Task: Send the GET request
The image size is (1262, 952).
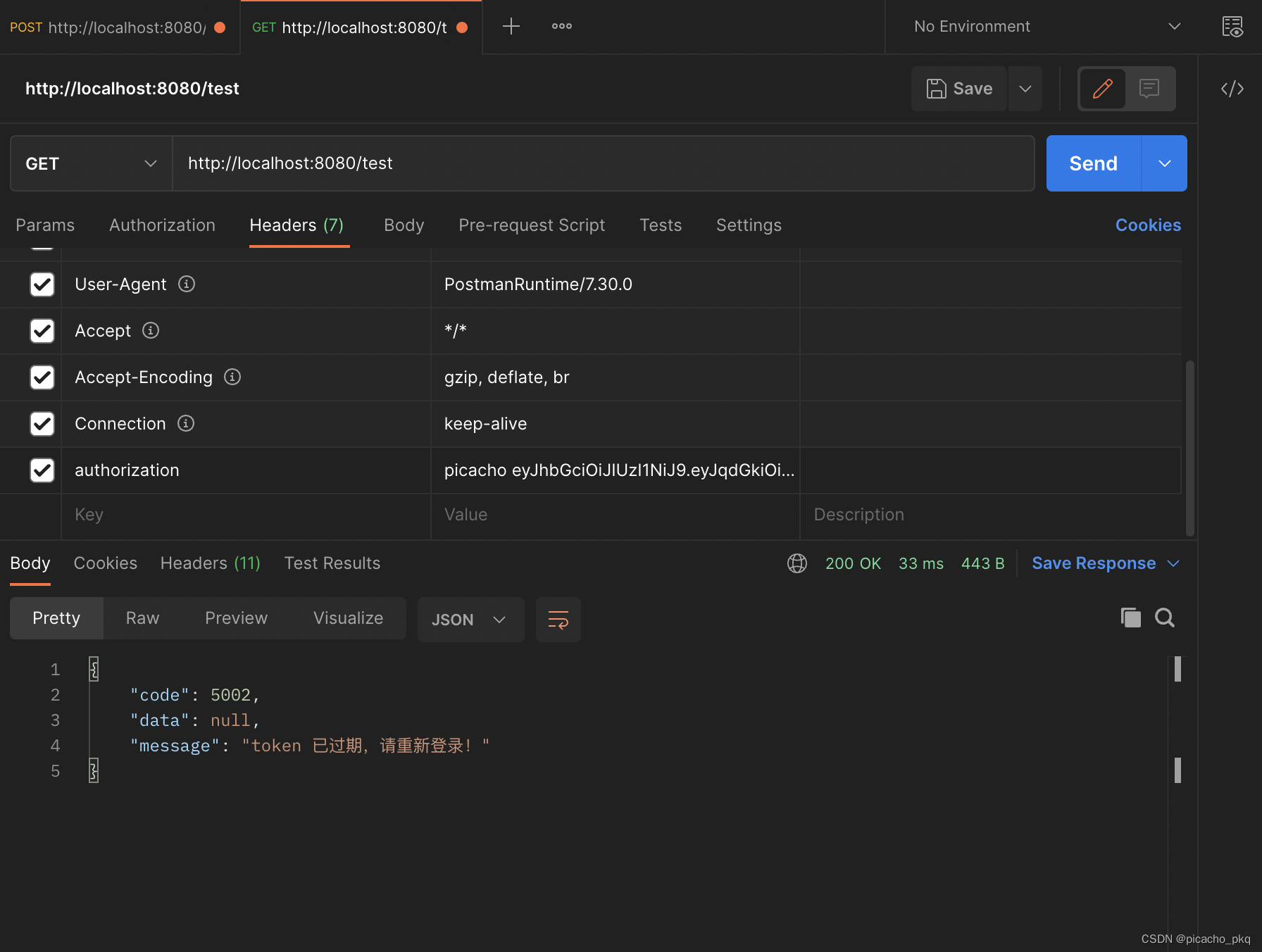Action: 1093,163
